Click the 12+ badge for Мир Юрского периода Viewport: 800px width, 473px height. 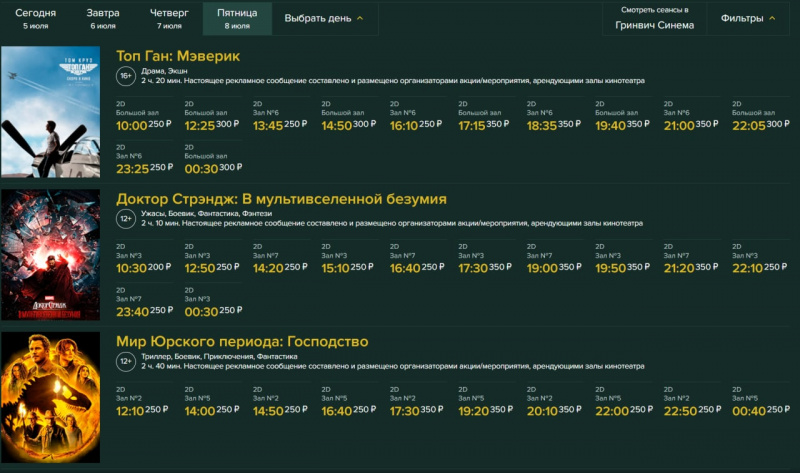coord(126,361)
